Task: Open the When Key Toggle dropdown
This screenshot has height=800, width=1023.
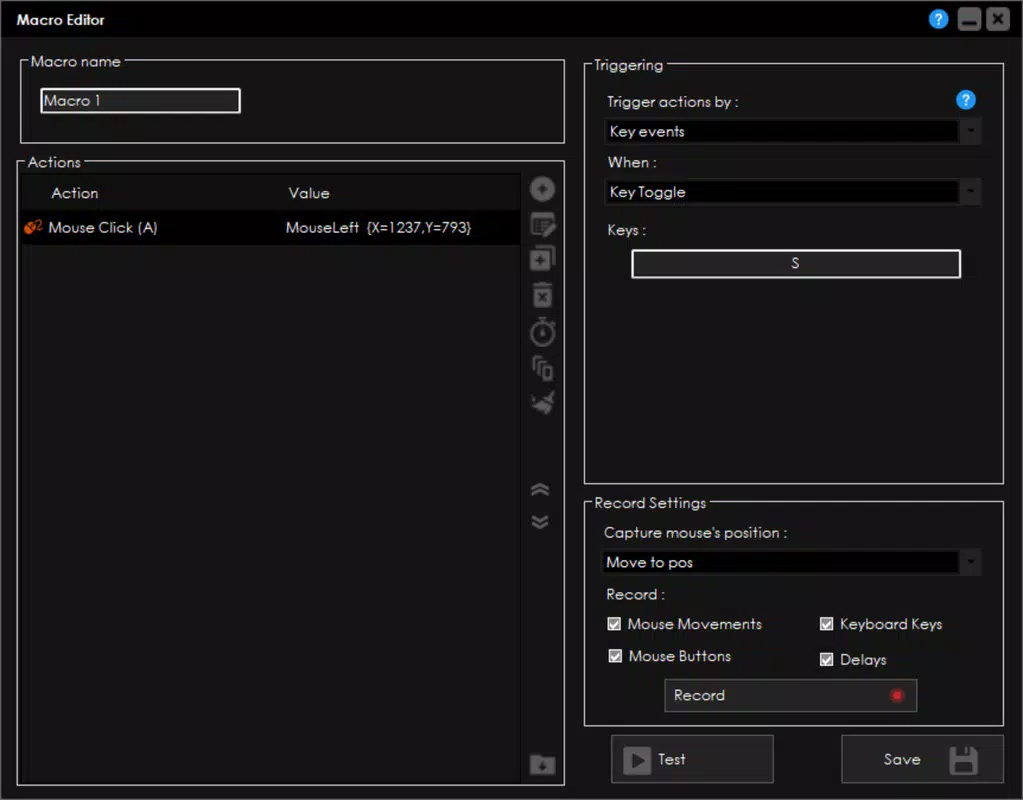Action: 793,192
